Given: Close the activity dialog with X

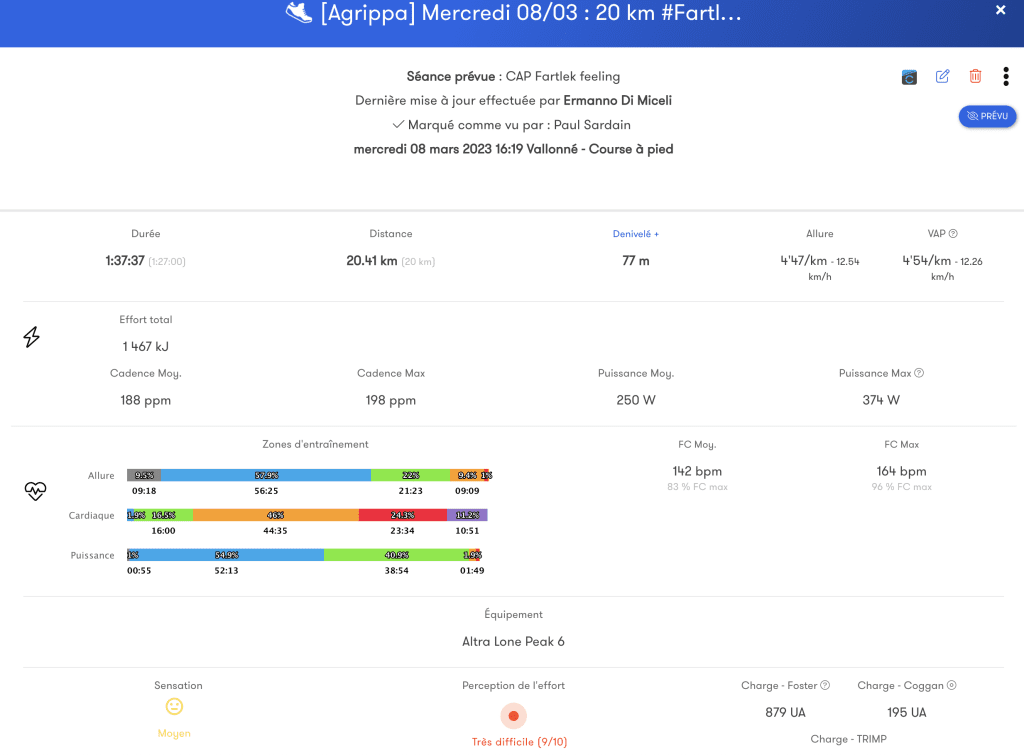Looking at the screenshot, I should click(x=1000, y=10).
